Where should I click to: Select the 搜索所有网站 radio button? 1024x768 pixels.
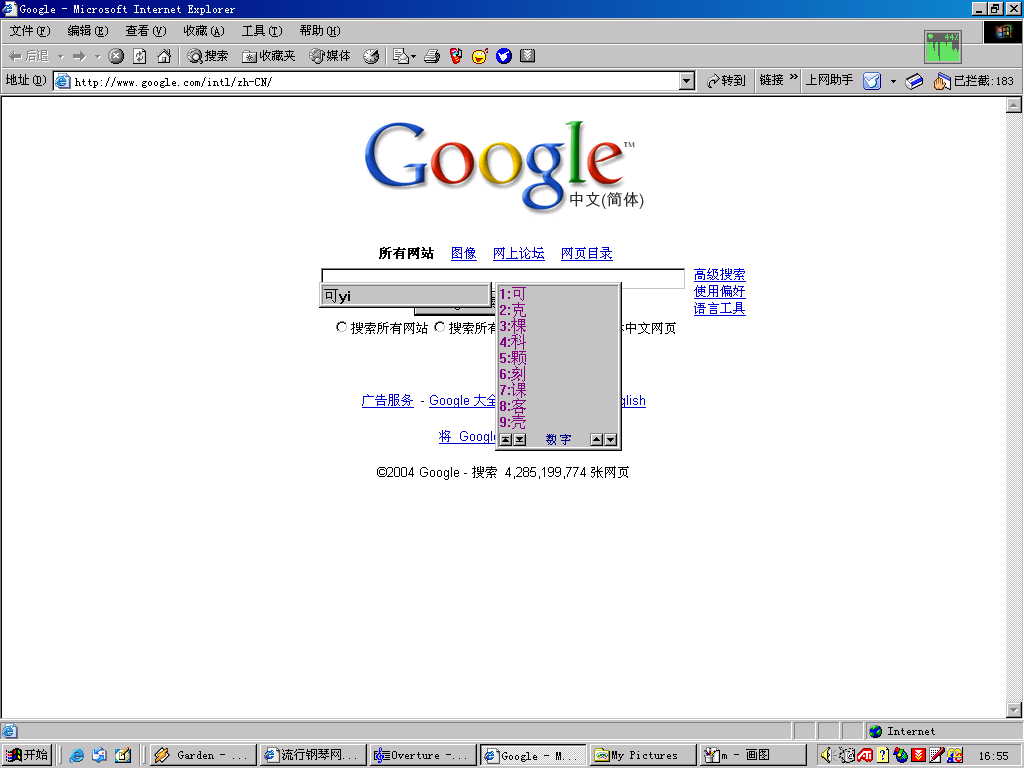click(341, 327)
